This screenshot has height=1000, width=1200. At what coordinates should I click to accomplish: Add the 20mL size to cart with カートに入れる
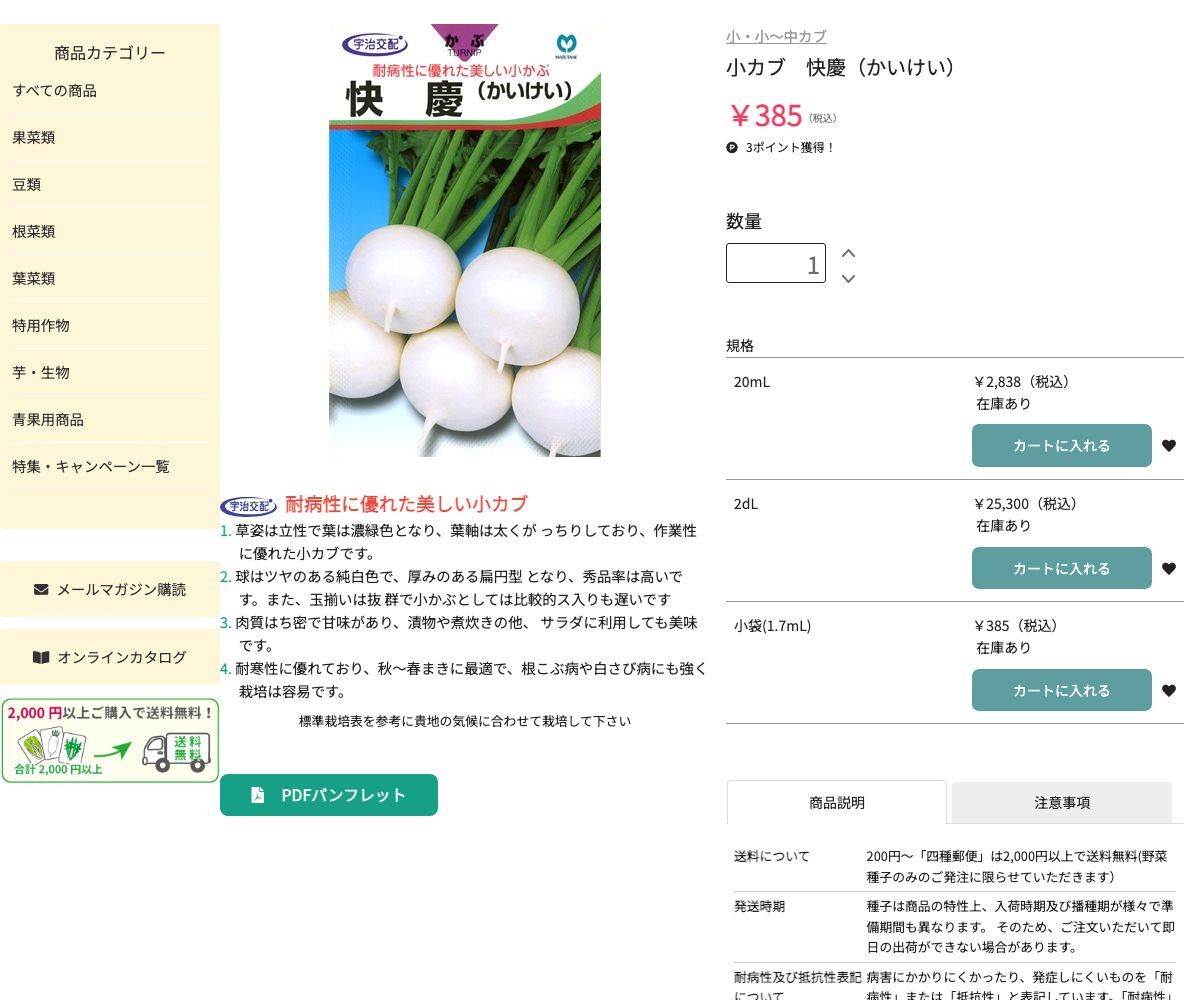[x=1061, y=445]
